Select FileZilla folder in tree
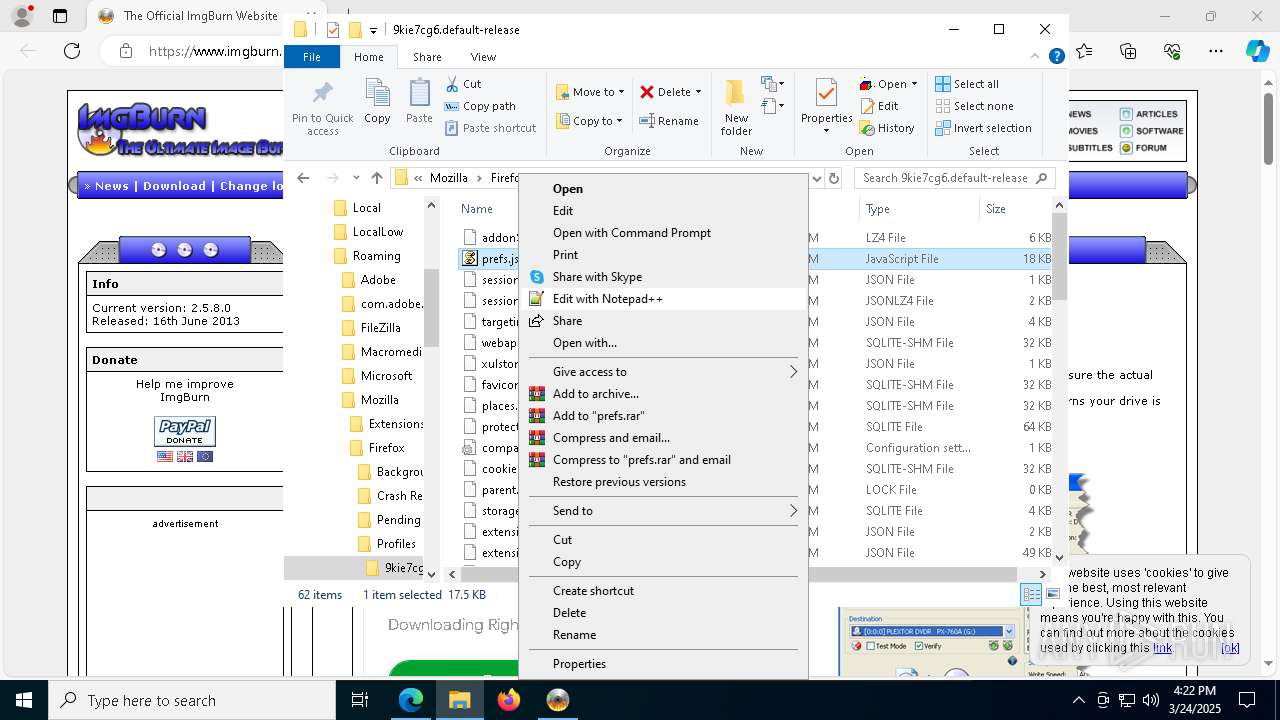The width and height of the screenshot is (1280, 720). pos(380,328)
